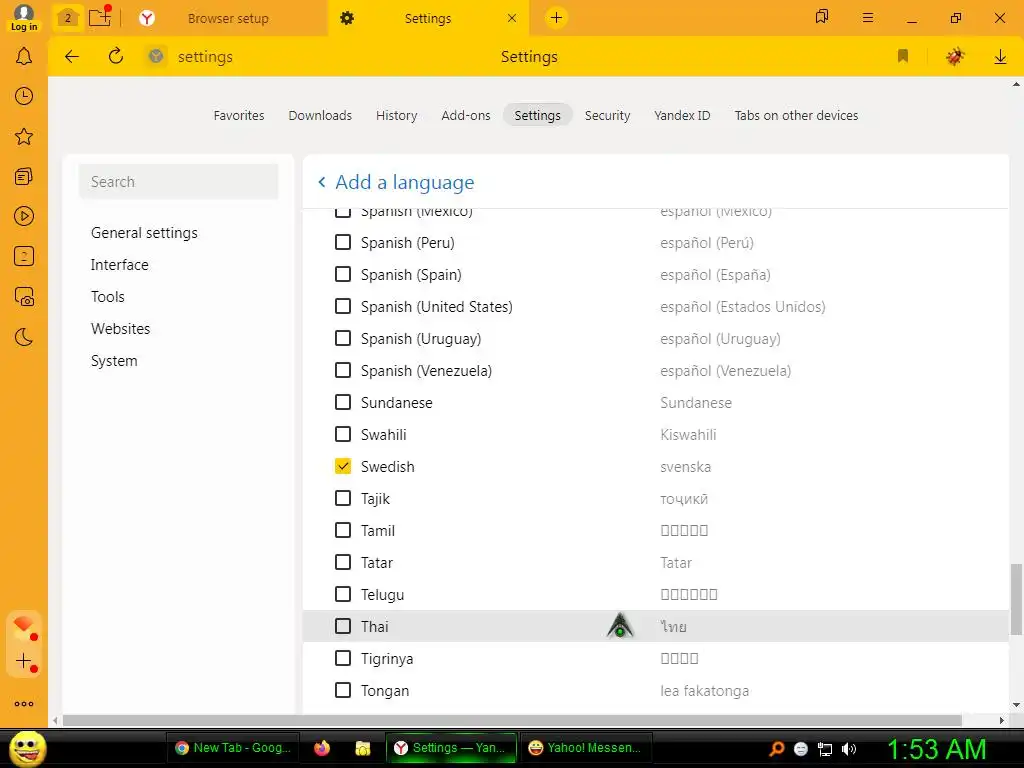The width and height of the screenshot is (1024, 768).
Task: Open a new tab with plus button
Action: [x=556, y=18]
